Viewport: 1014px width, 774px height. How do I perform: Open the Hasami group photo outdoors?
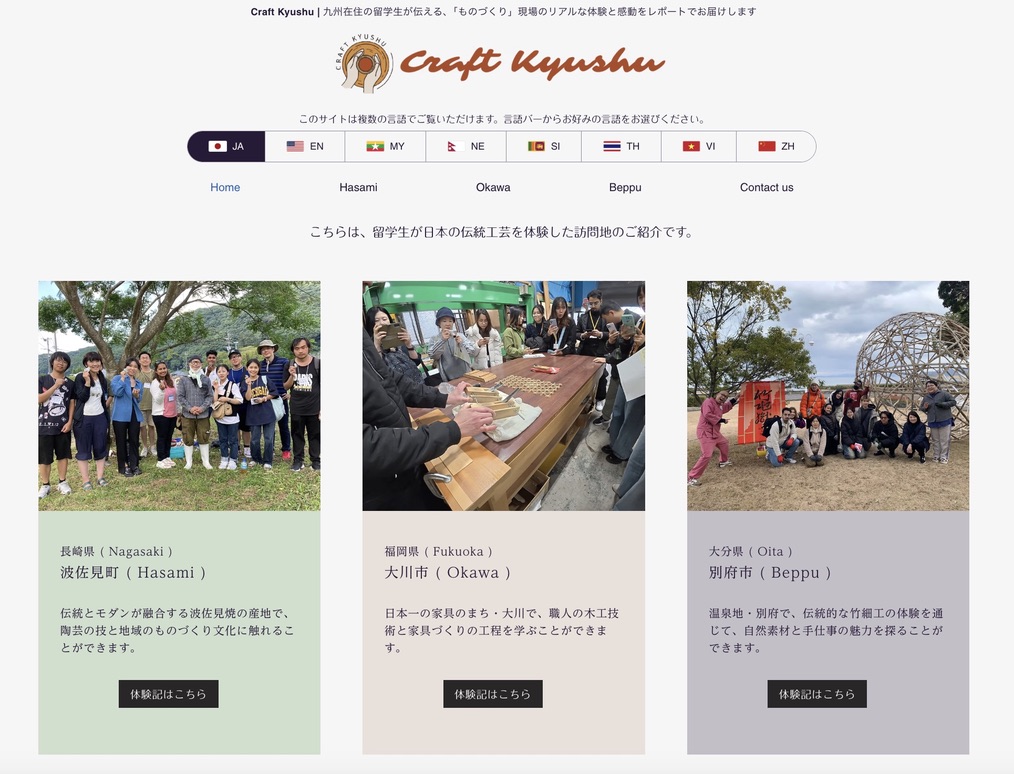tap(179, 396)
